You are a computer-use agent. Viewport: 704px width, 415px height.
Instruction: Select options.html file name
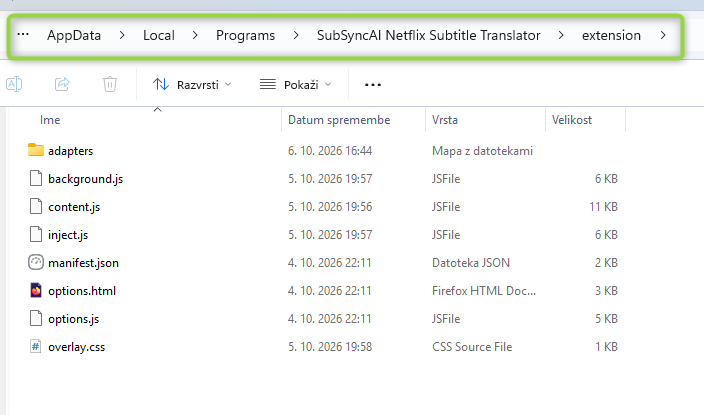(x=82, y=291)
